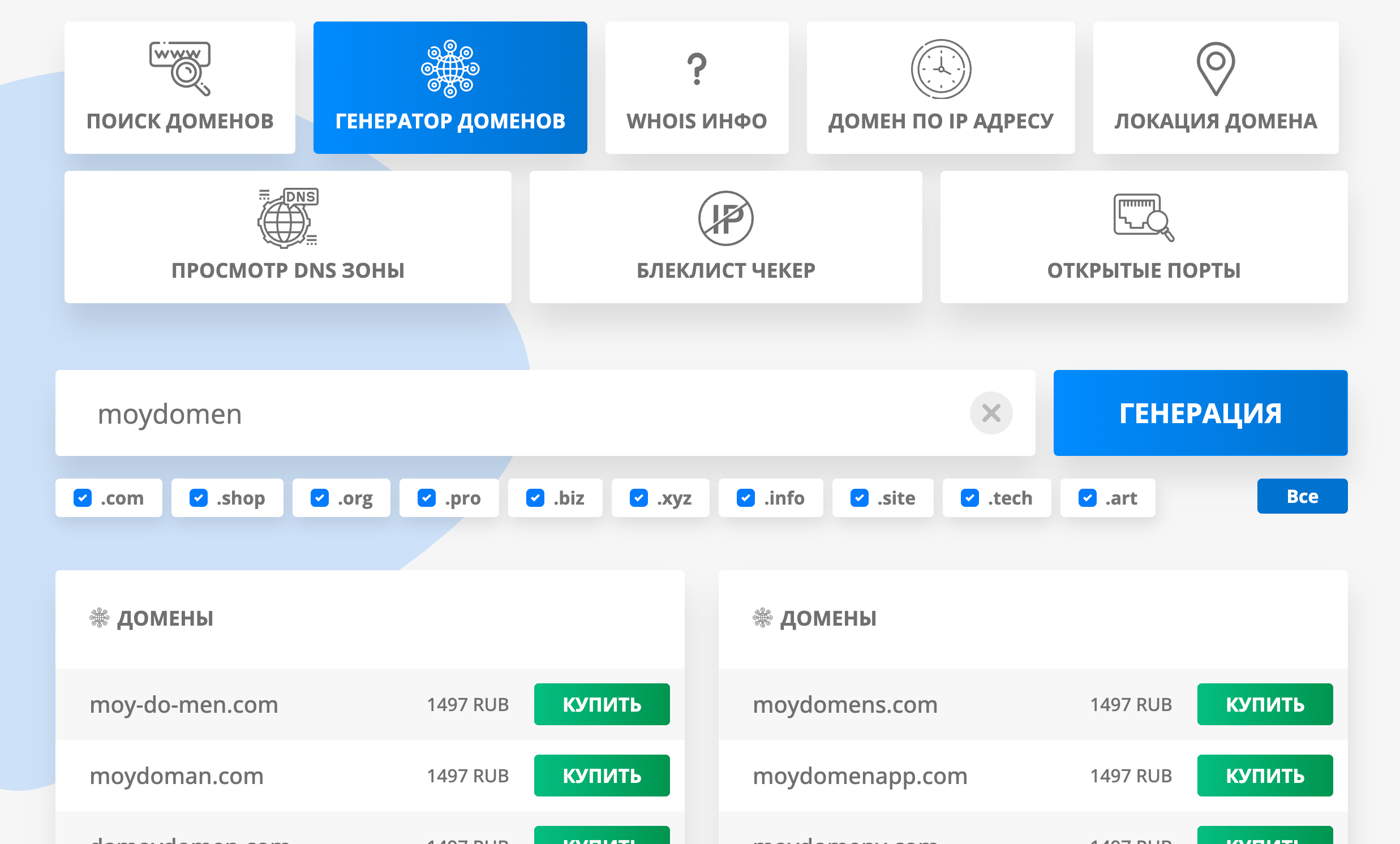Click the globe network domain generator icon
The width and height of the screenshot is (1400, 844).
click(x=450, y=68)
